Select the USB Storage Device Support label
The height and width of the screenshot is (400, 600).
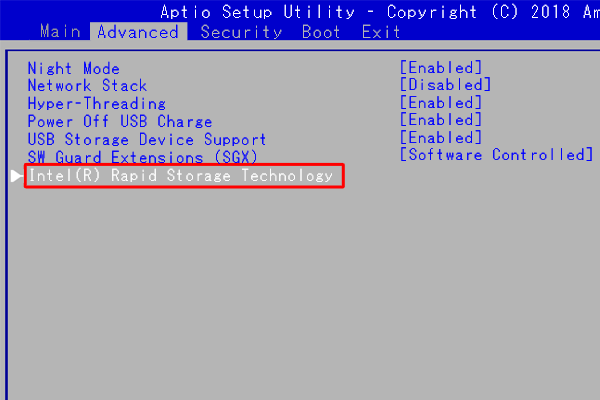tap(146, 140)
